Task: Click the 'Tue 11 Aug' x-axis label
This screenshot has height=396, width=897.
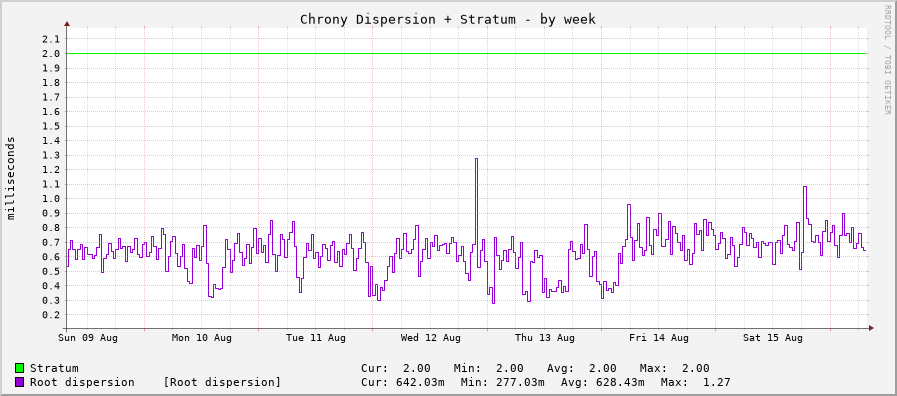Action: coord(316,338)
